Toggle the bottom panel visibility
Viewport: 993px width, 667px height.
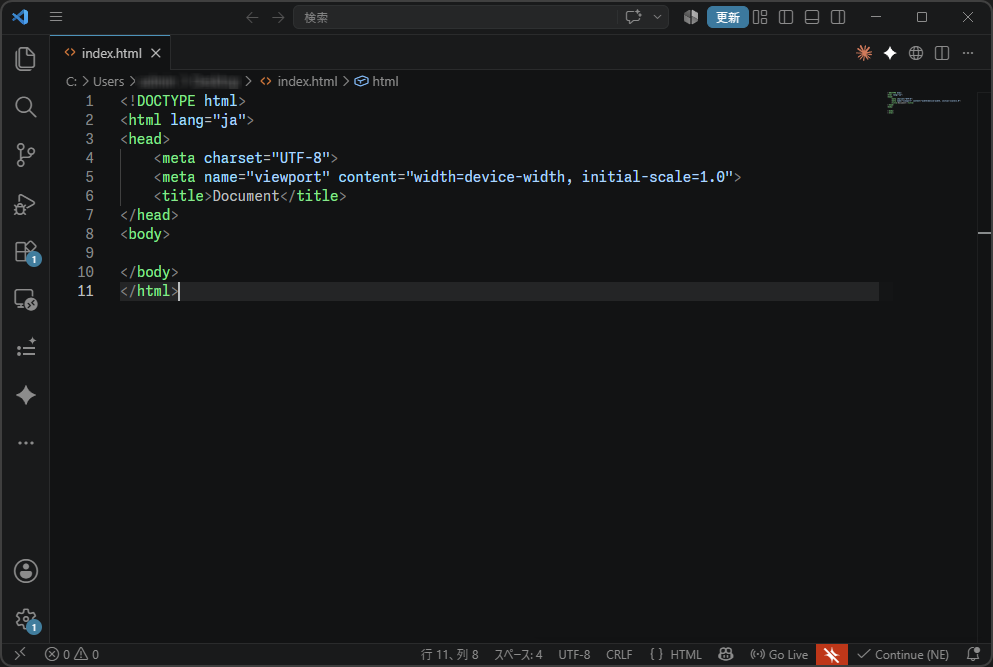(812, 17)
